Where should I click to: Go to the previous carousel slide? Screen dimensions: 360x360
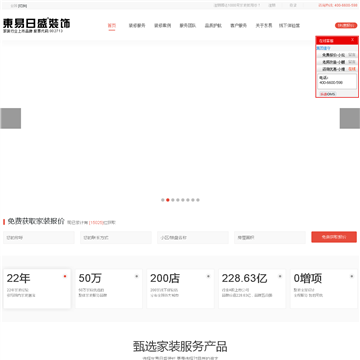(x=10, y=118)
